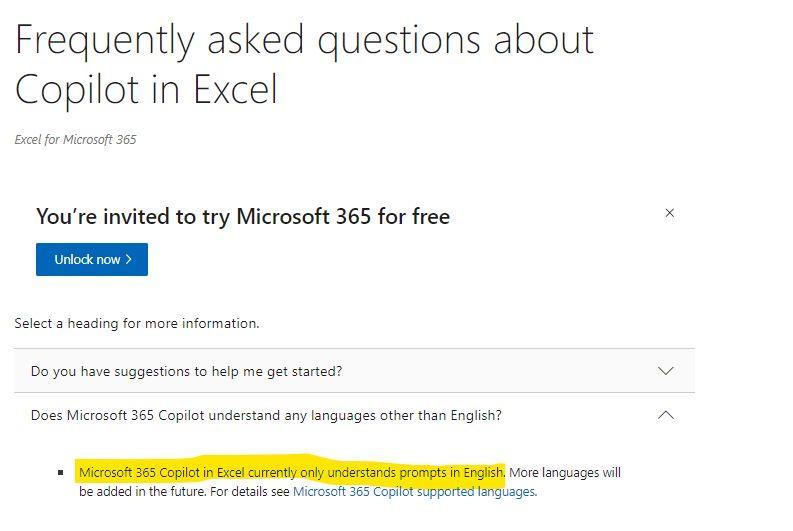Screen dimensions: 793x531
Task: Click the bullet marker beside the highlighted answer
Action: (62, 472)
